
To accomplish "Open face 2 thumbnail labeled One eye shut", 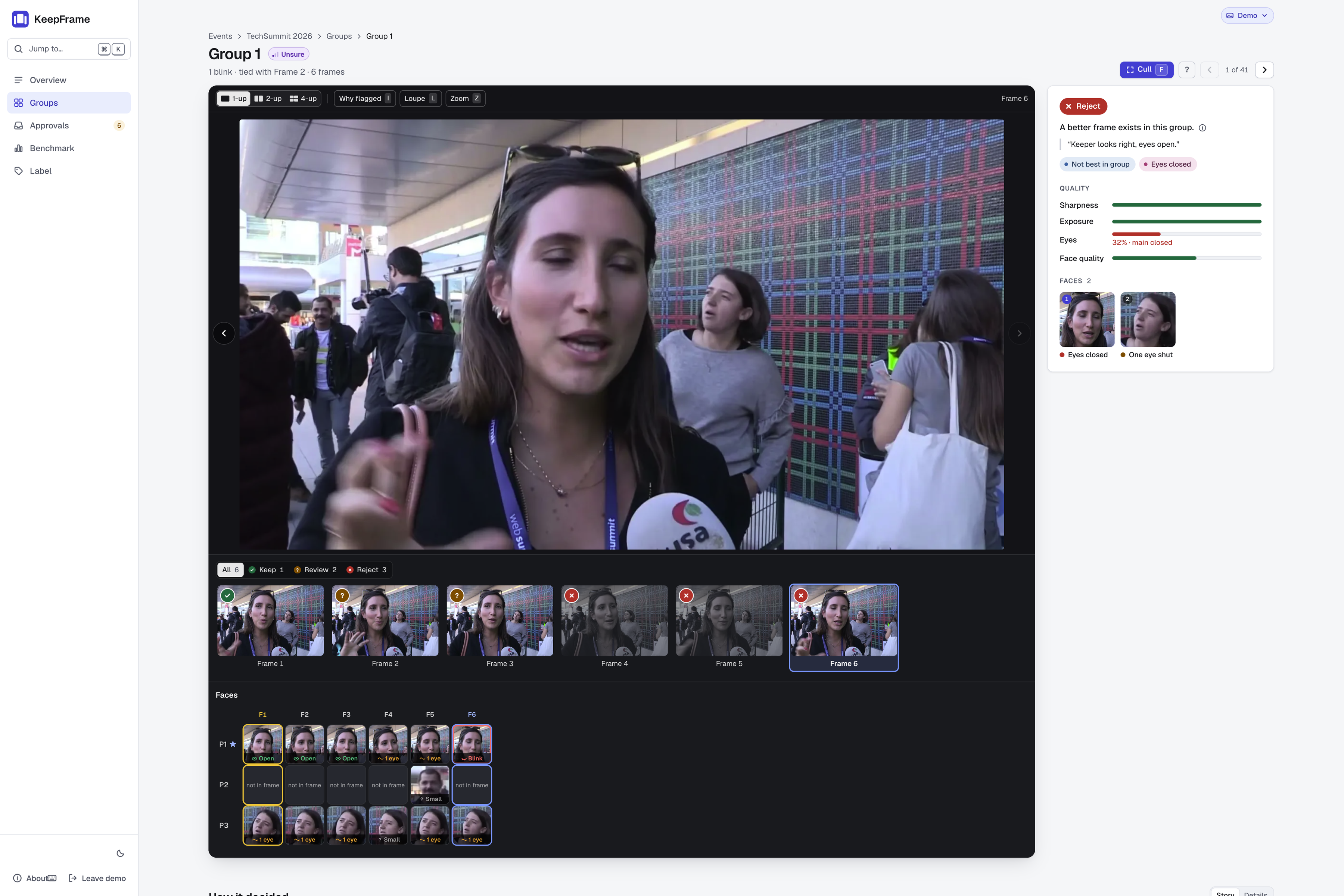I will click(1147, 320).
